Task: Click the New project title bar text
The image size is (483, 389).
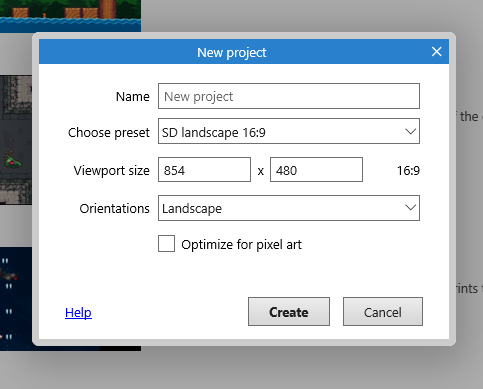Action: (232, 52)
